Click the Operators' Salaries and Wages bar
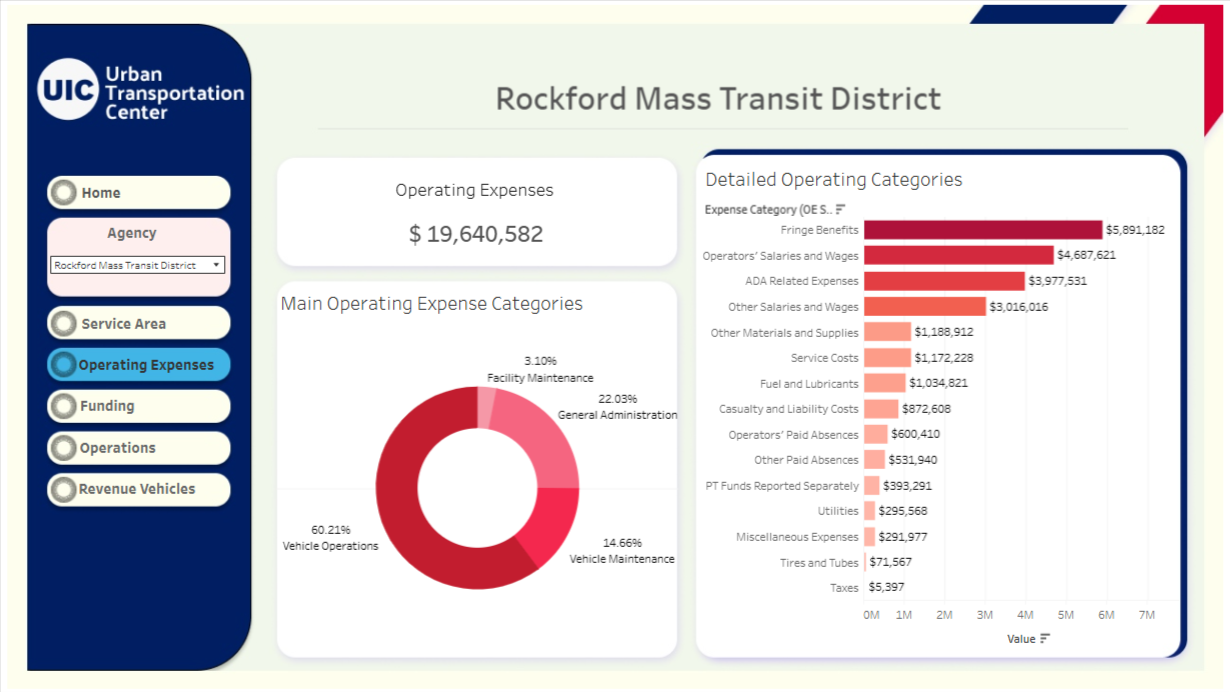 click(958, 256)
